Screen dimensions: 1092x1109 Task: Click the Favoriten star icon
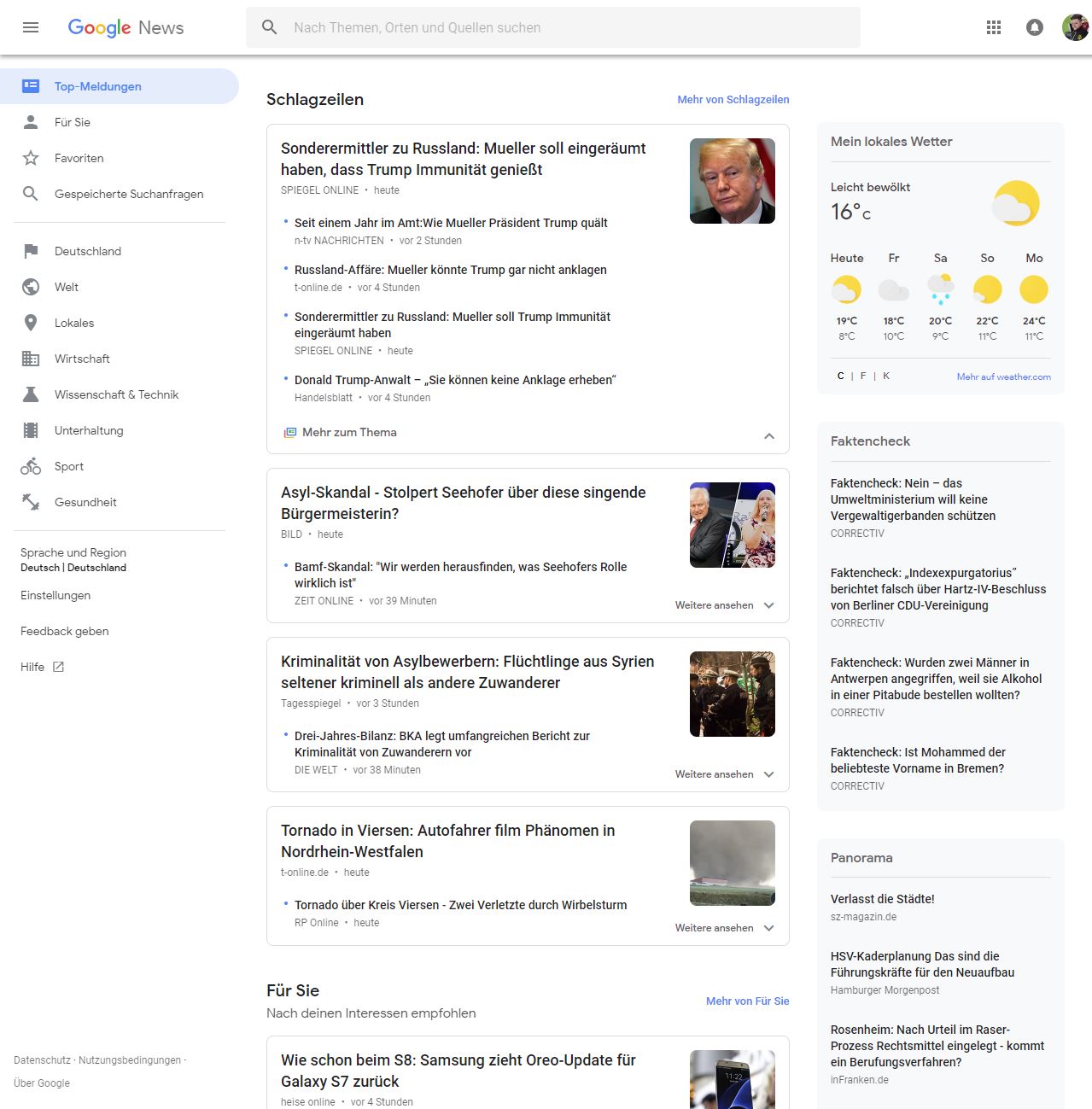[31, 158]
